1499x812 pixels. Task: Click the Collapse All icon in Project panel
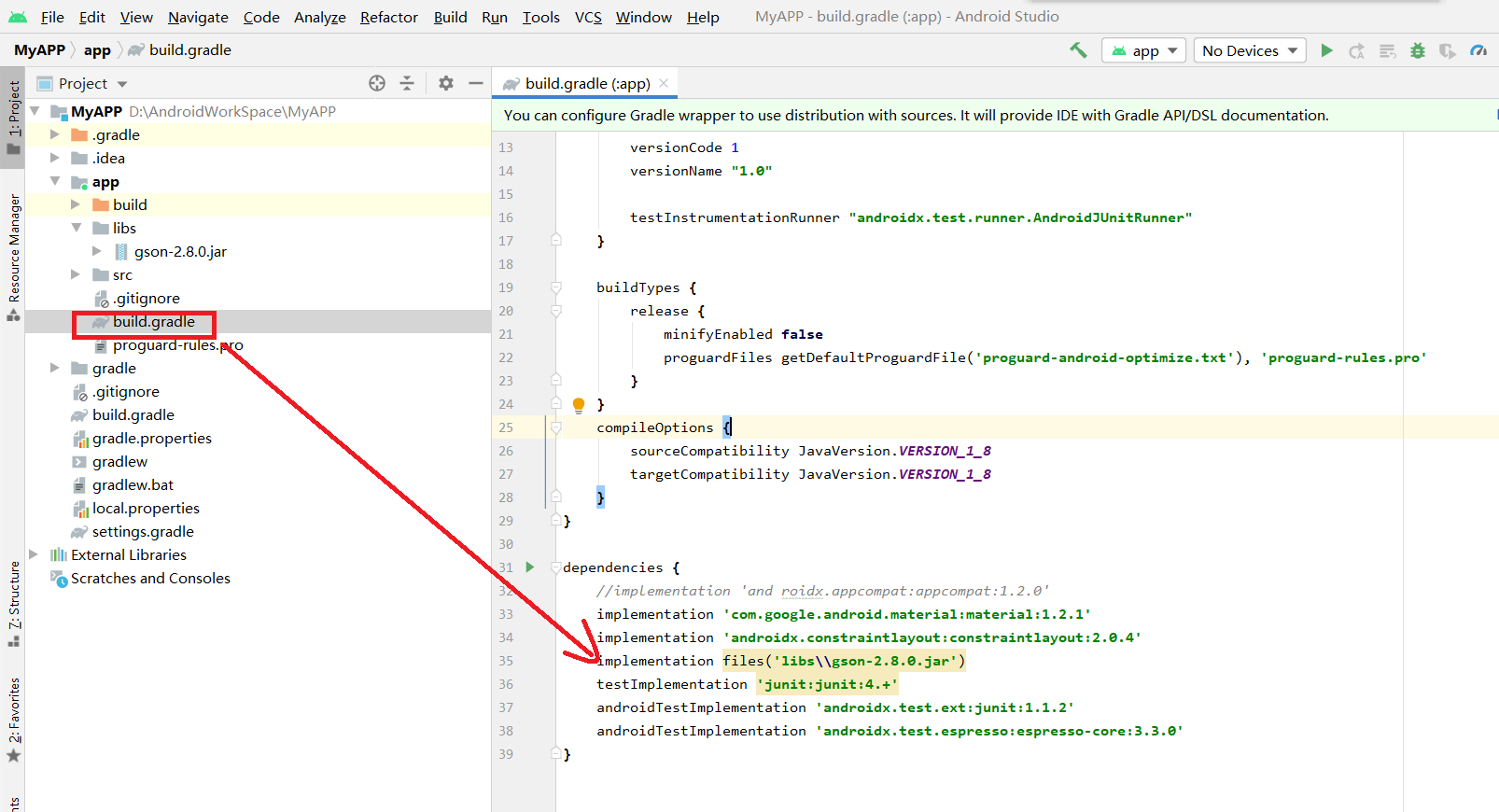[x=407, y=83]
